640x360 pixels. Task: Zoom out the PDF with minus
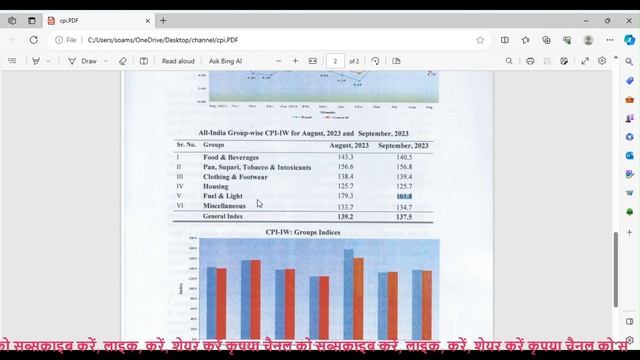click(x=278, y=61)
